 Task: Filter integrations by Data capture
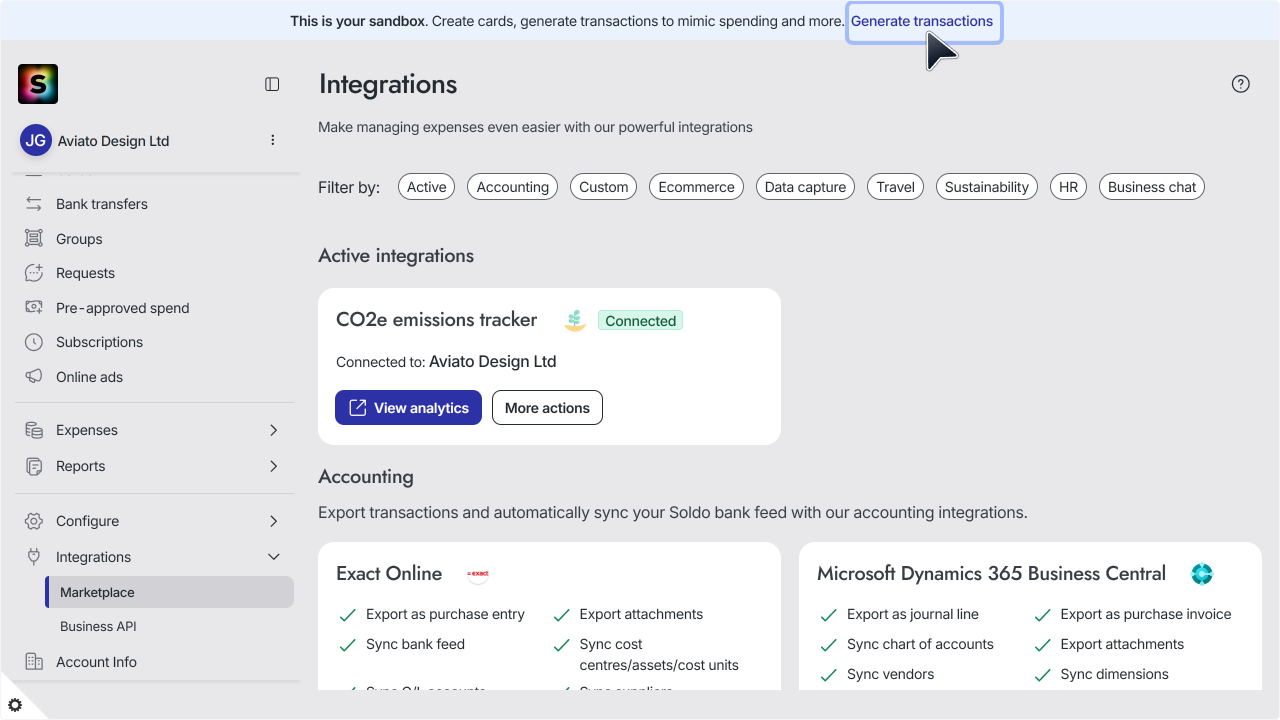pyautogui.click(x=806, y=187)
